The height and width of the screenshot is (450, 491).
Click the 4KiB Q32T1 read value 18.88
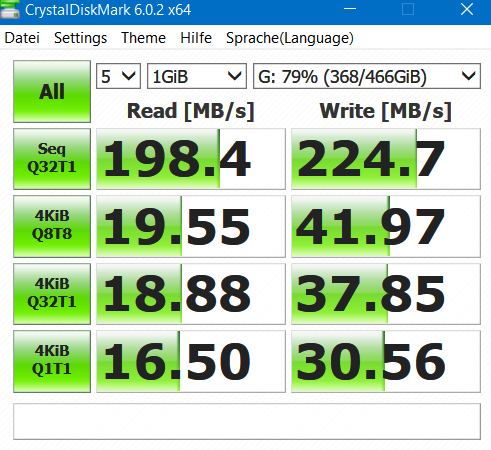191,294
